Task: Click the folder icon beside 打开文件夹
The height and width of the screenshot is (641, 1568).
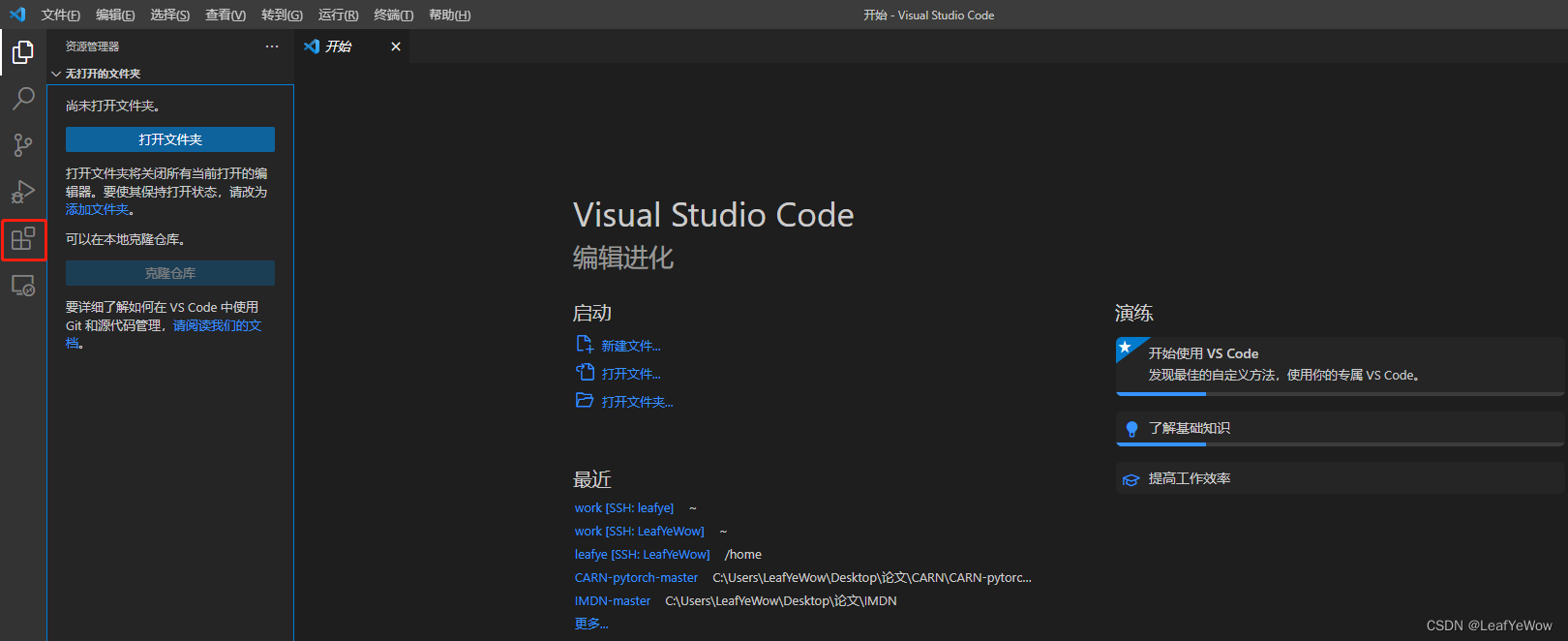Action: (585, 400)
